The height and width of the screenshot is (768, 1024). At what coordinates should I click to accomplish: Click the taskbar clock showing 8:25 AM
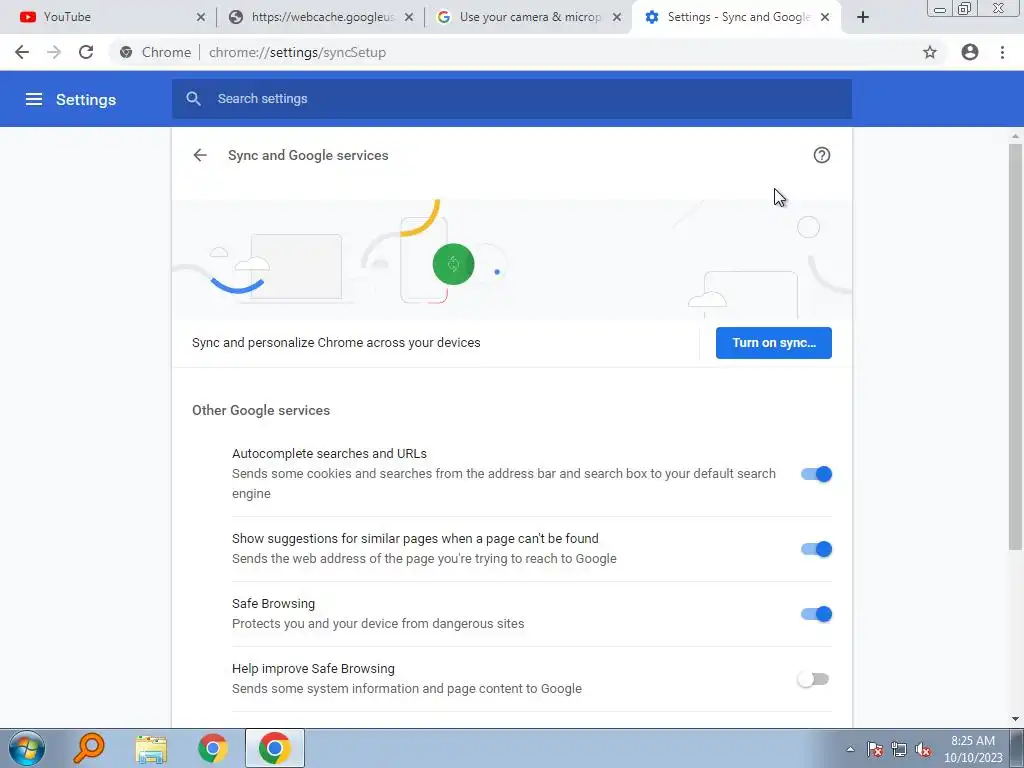tap(973, 749)
